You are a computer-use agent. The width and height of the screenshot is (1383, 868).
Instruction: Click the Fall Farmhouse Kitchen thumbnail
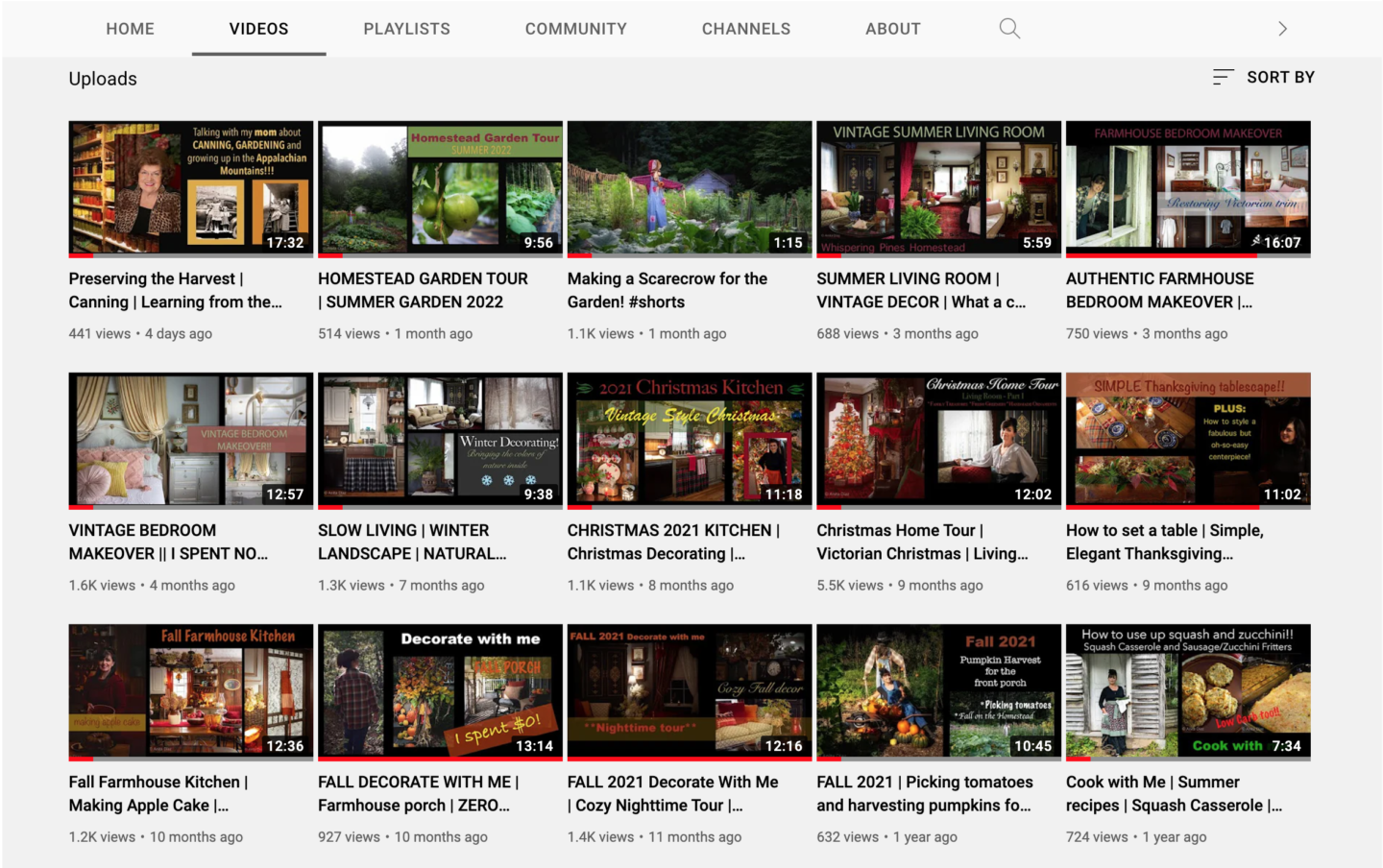(x=190, y=691)
